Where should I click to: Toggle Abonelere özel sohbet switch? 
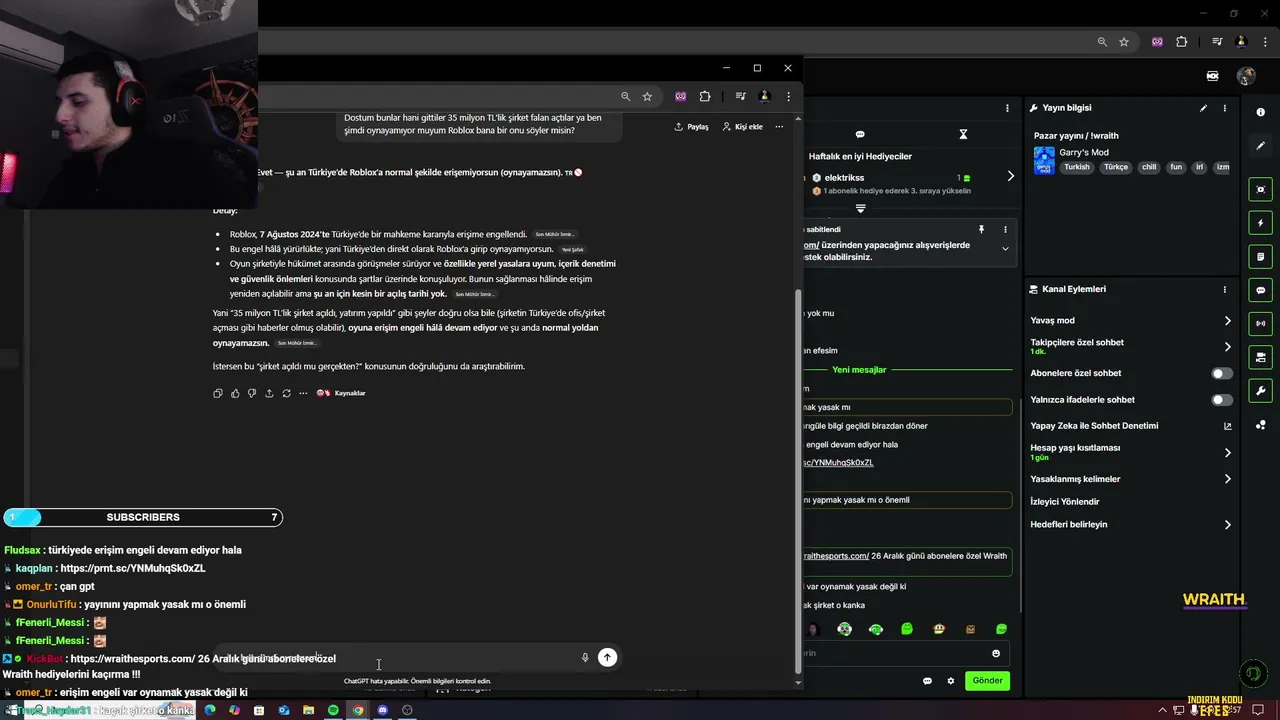coord(1222,373)
